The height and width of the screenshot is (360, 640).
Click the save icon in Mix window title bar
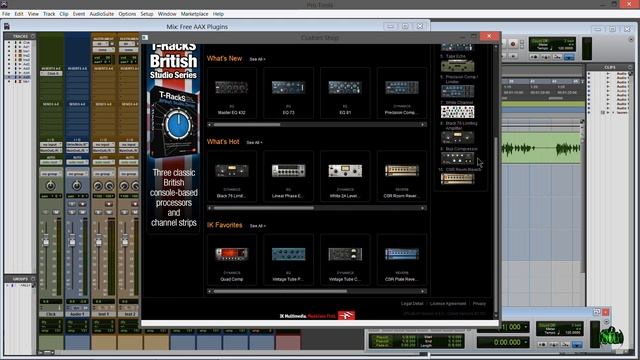click(x=7, y=27)
